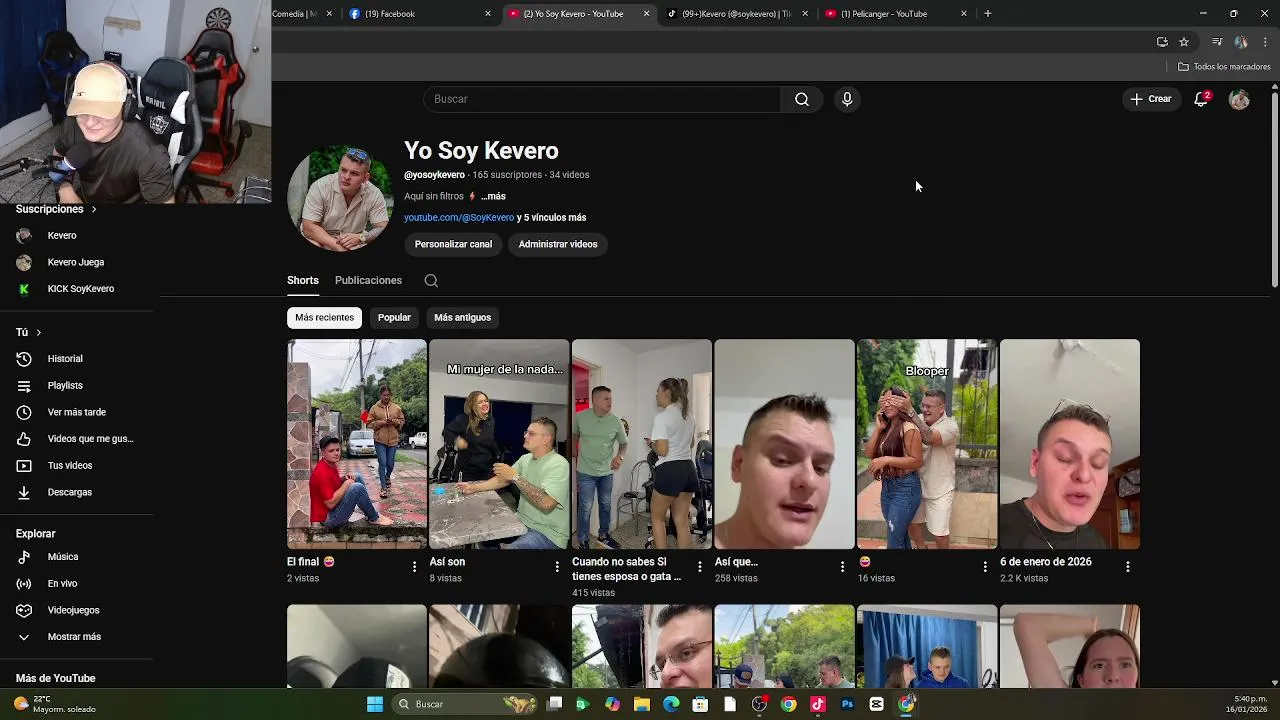
Task: Click the Crear button
Action: [1151, 99]
